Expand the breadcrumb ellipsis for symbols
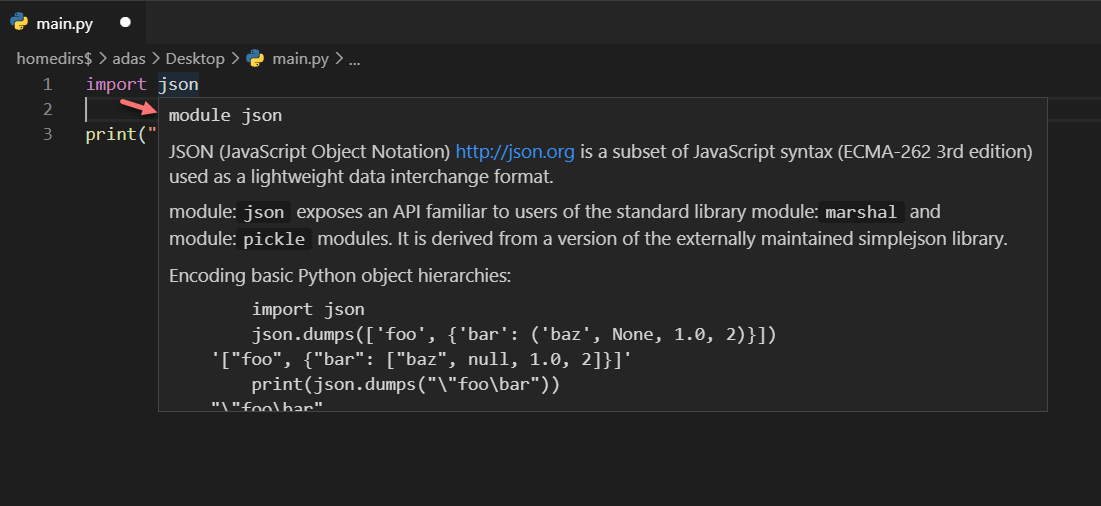The image size is (1101, 506). point(354,59)
